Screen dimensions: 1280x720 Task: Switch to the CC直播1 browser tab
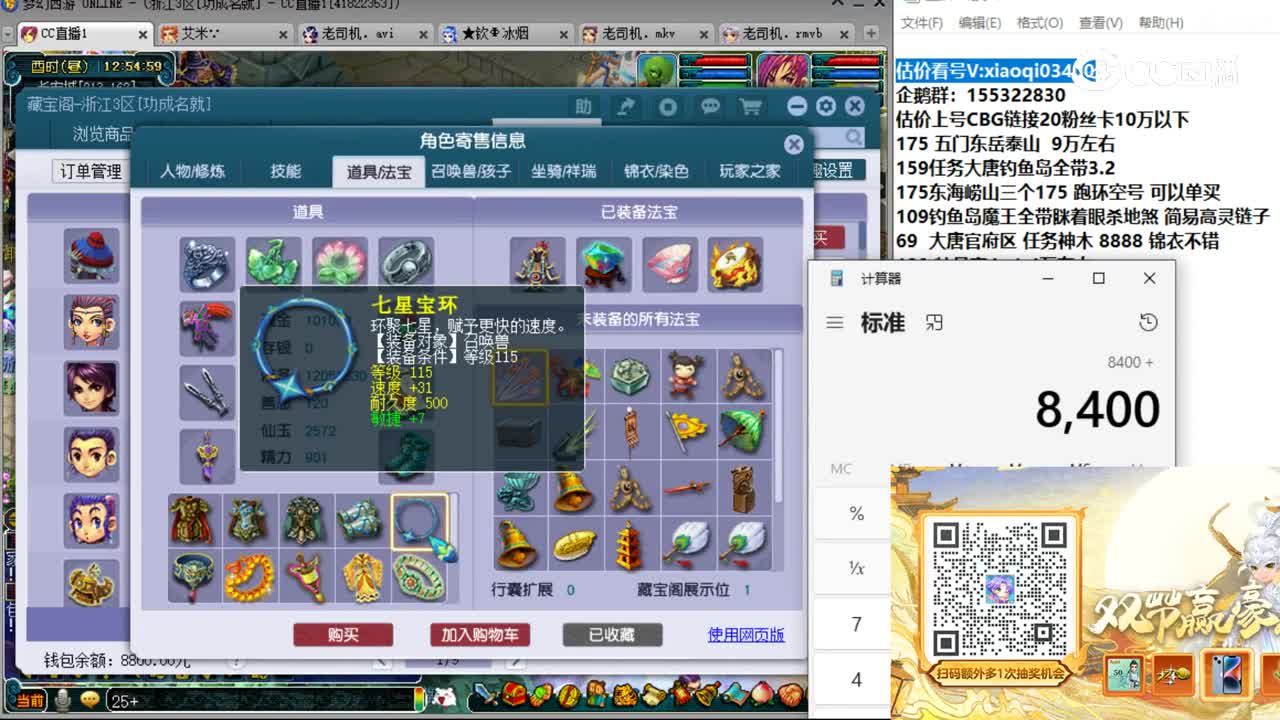point(83,34)
